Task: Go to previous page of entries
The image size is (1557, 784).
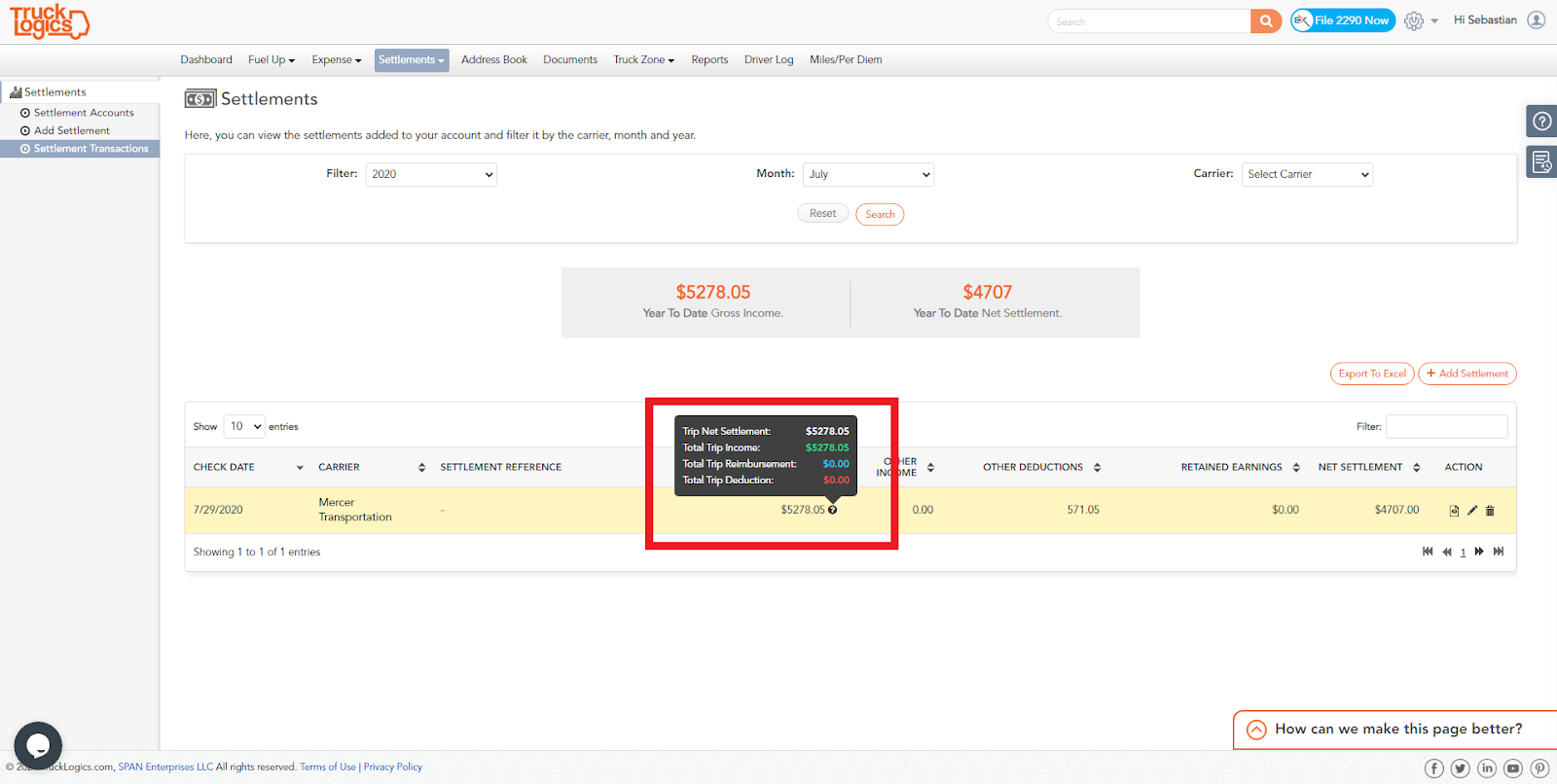Action: tap(1447, 552)
